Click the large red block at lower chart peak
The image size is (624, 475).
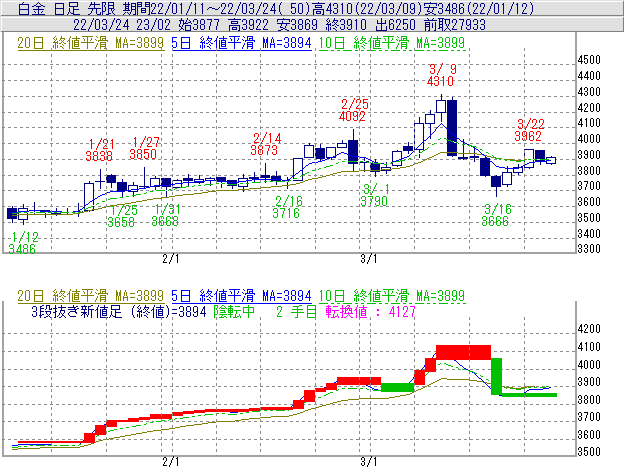coord(464,352)
